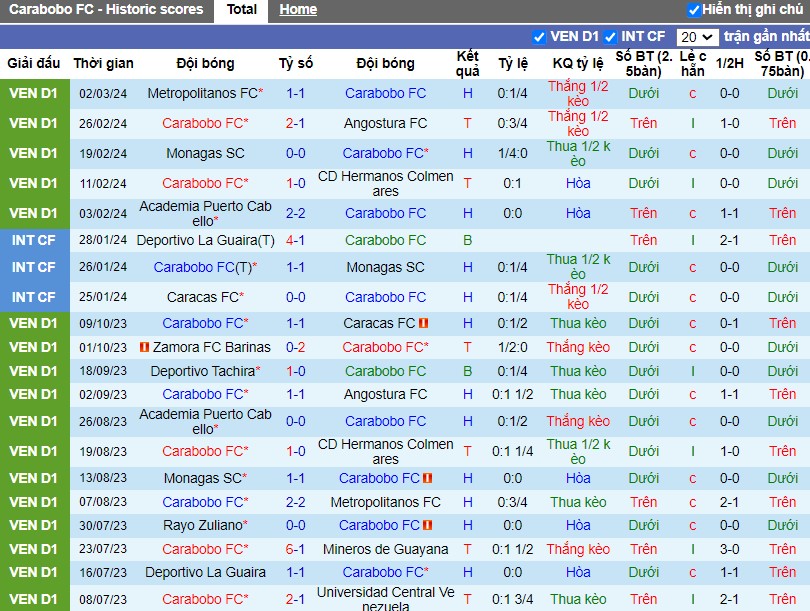This screenshot has height=611, width=810.
Task: Open Deportivo La Guaira in 16/07/23 row
Action: [205, 572]
